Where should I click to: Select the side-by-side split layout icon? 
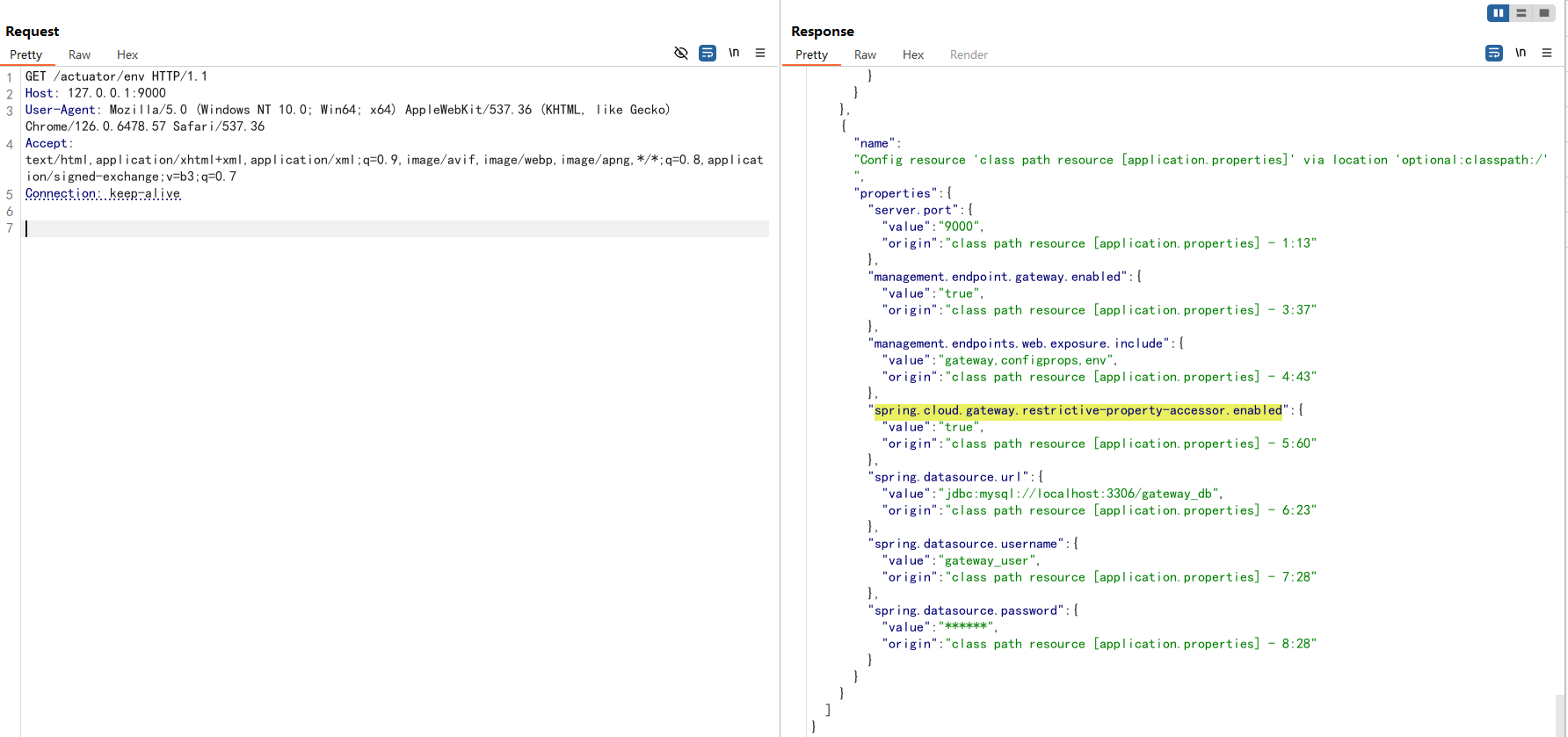pos(1498,13)
